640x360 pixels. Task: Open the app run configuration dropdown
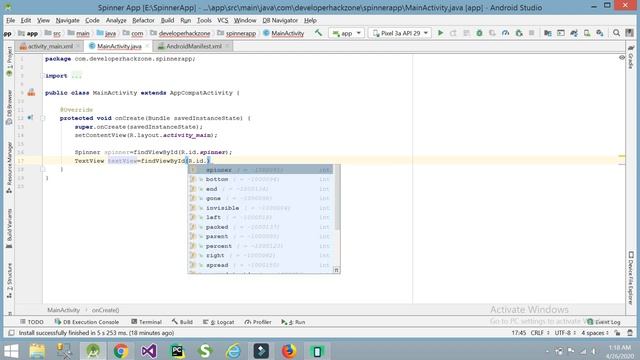click(346, 33)
